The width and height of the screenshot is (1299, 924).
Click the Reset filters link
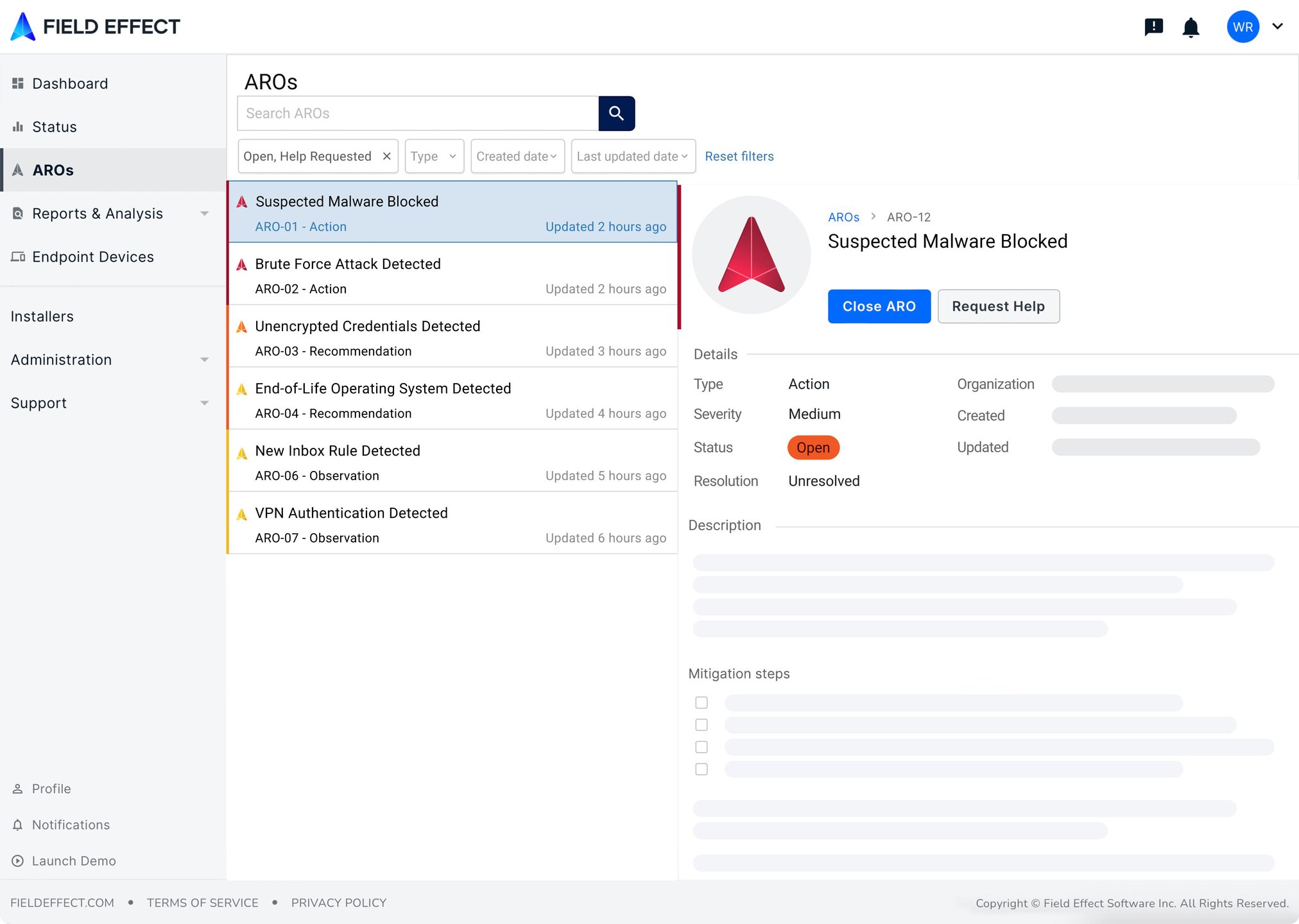tap(739, 157)
